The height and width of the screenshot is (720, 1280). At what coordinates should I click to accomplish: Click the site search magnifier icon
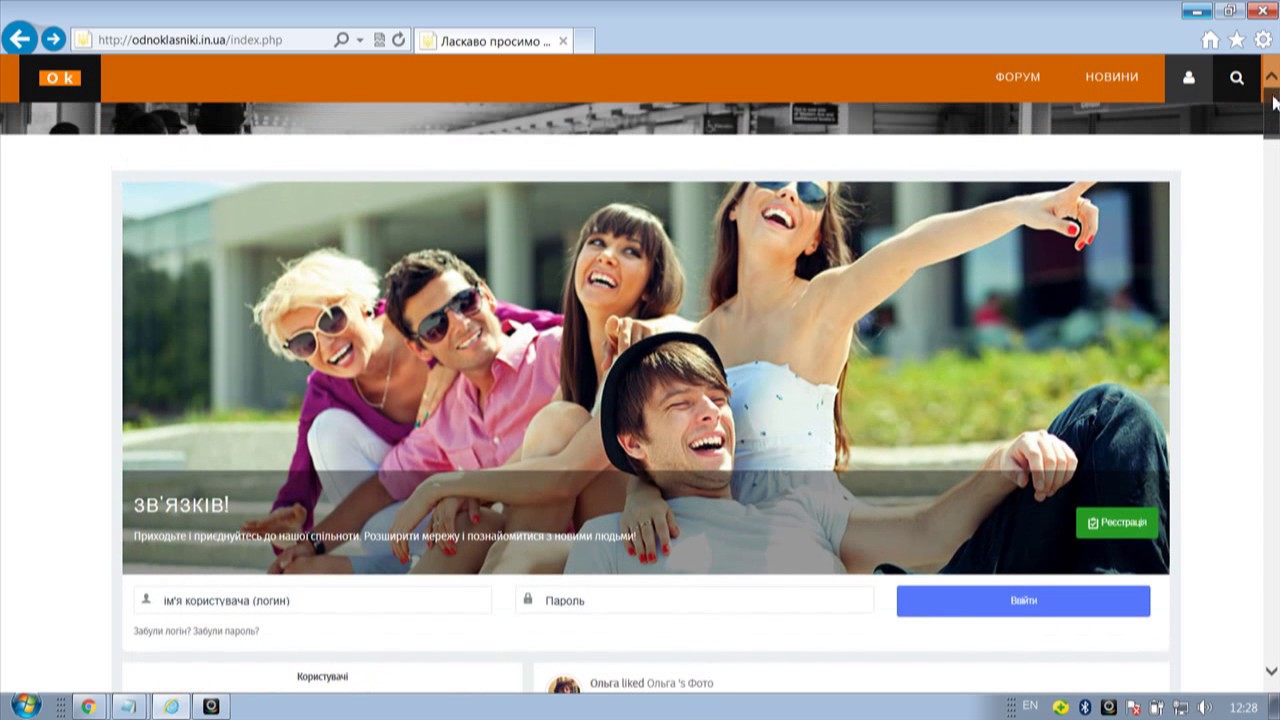point(1237,78)
